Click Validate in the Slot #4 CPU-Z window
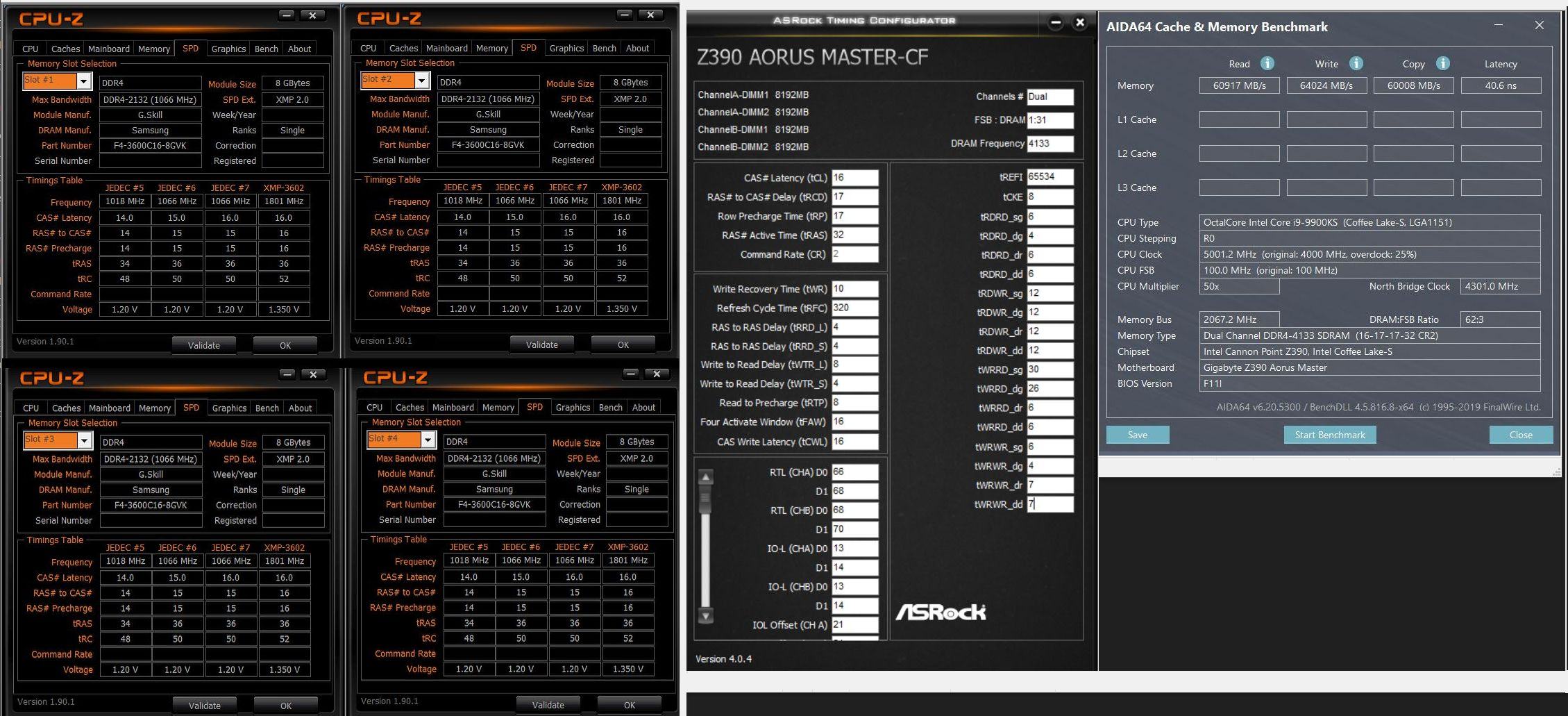1568x716 pixels. pyautogui.click(x=548, y=705)
